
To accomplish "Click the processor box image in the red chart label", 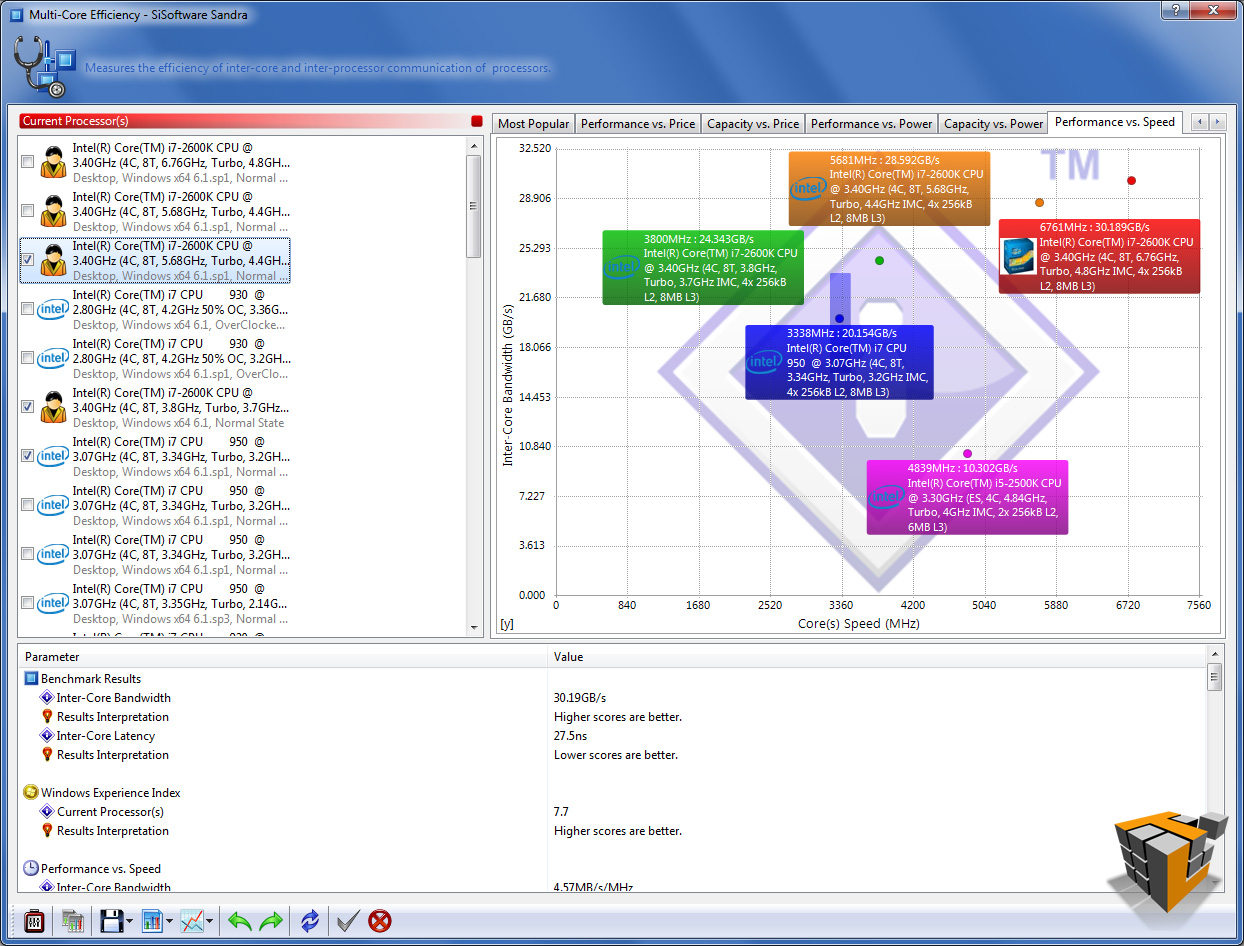I will point(1019,258).
